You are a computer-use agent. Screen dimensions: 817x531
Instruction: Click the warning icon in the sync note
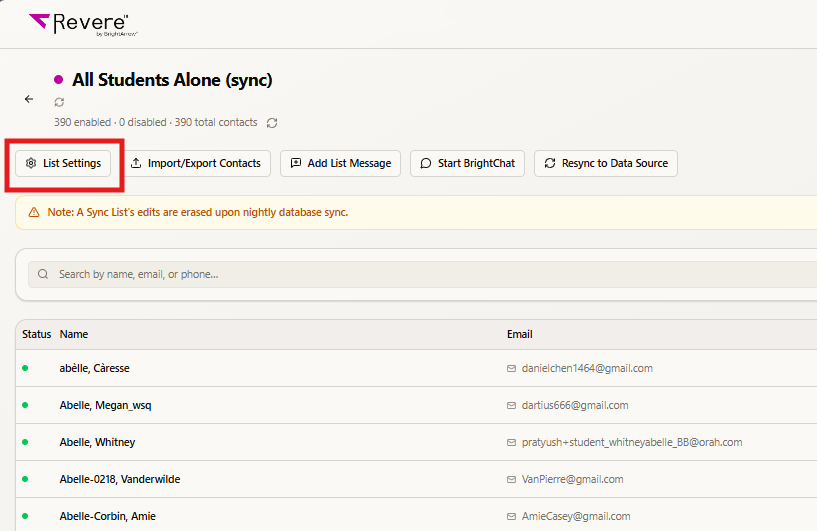click(34, 212)
